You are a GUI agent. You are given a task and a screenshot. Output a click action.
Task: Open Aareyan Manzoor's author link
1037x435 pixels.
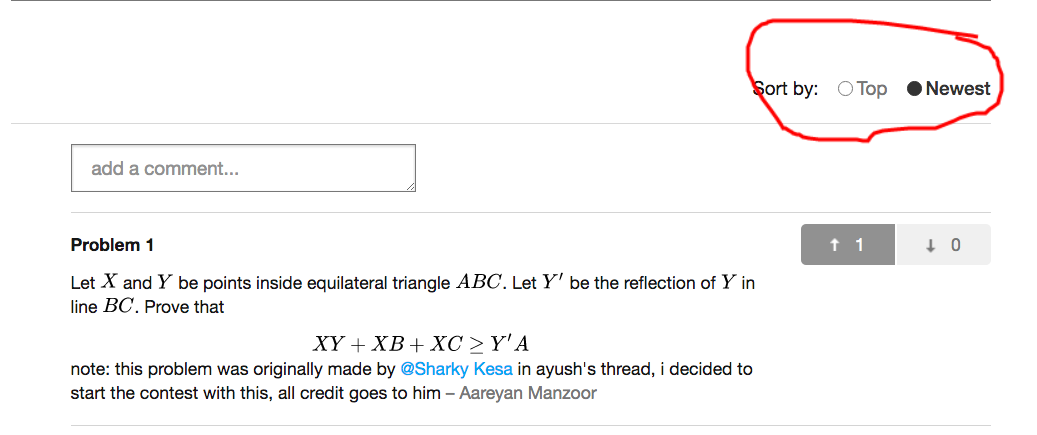coord(528,393)
